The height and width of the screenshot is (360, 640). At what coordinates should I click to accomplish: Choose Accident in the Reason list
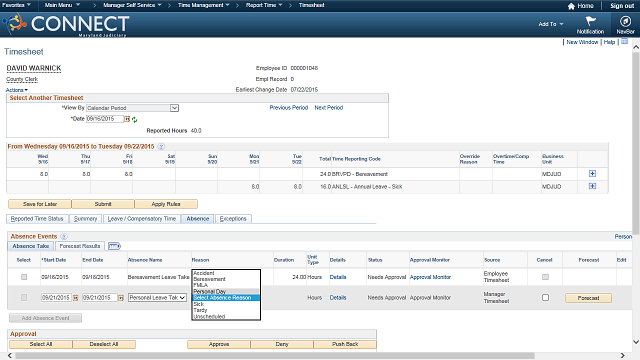226,273
